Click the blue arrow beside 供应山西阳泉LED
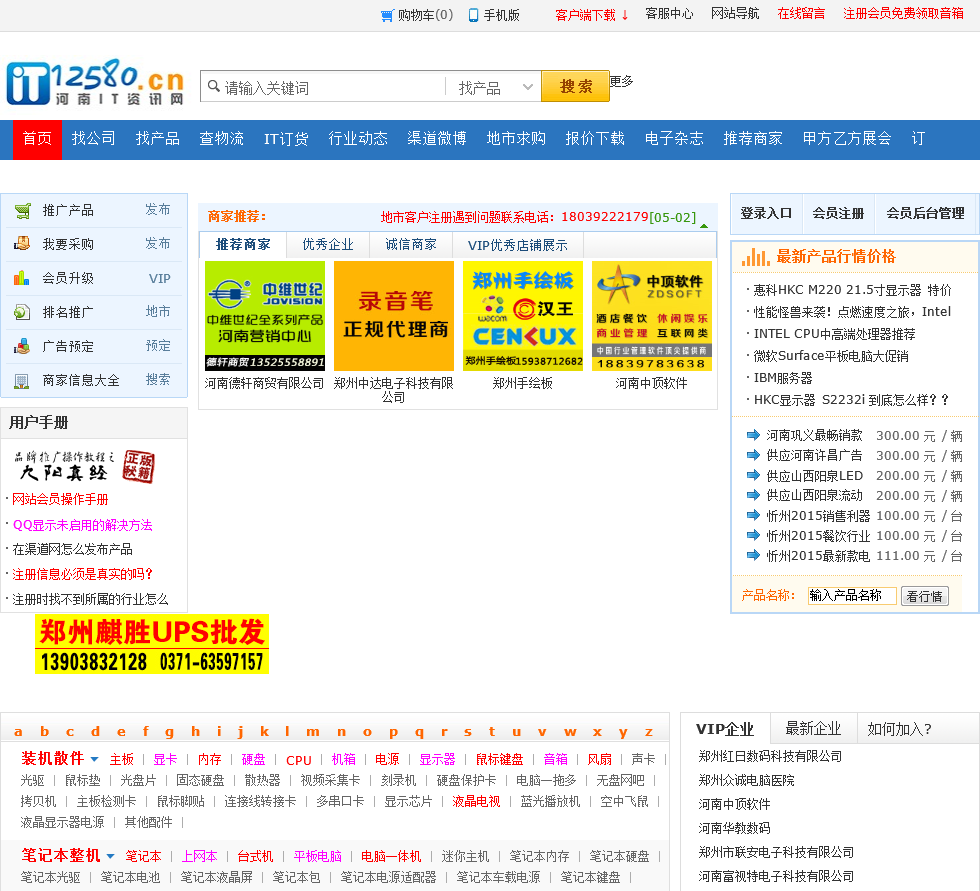Viewport: 980px width, 891px height. [x=753, y=475]
